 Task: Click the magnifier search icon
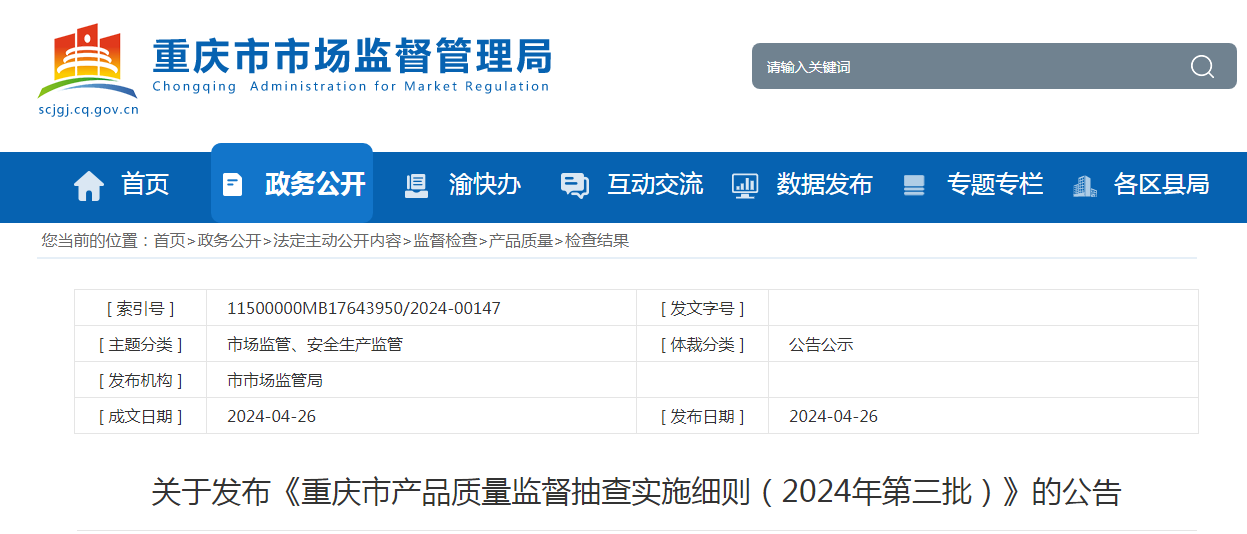click(1202, 67)
